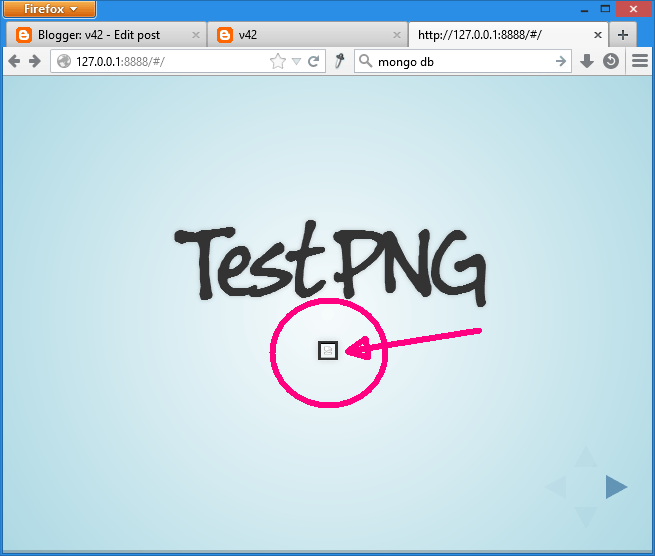Open a new tab with plus button

tap(623, 35)
